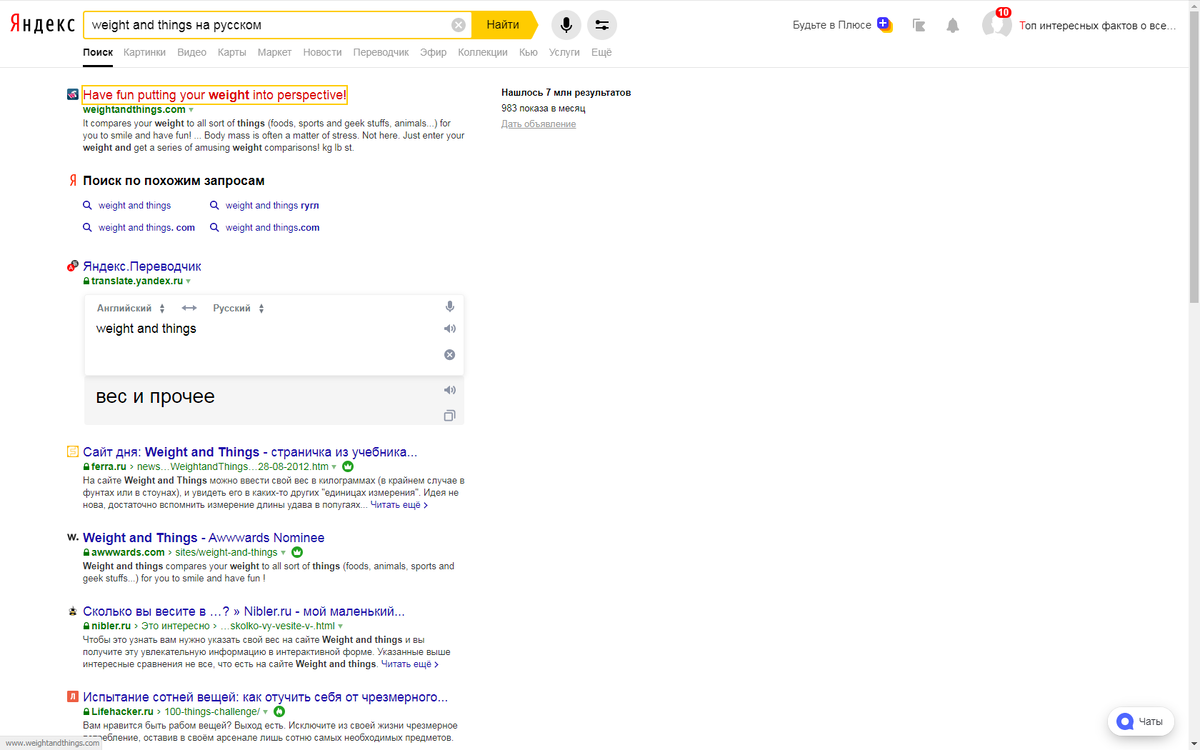This screenshot has height=750, width=1200.
Task: Click 'Топ интересных фактов' notification text
Action: tap(1097, 25)
